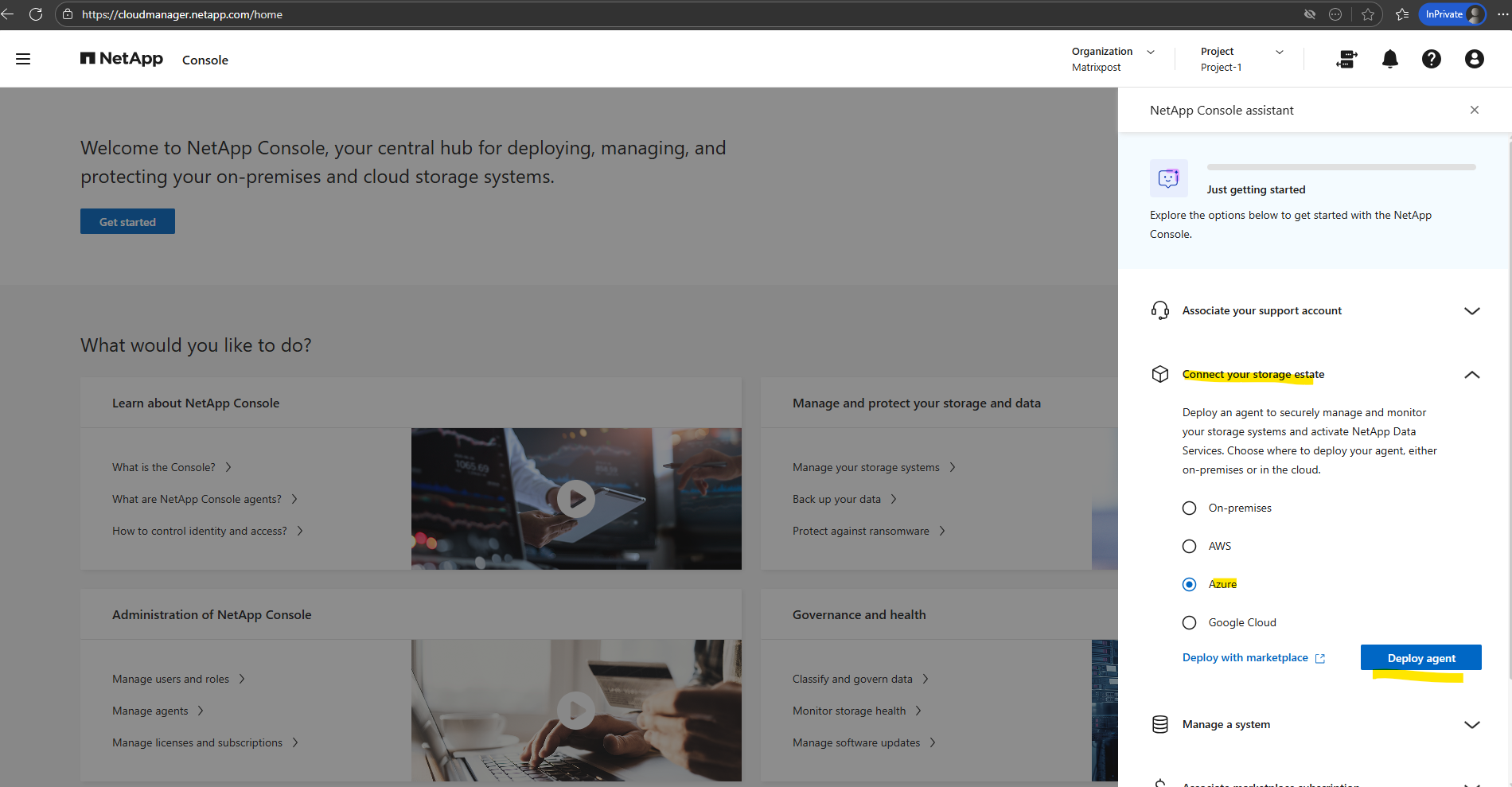Click the Just getting started progress bar
Image resolution: width=1512 pixels, height=787 pixels.
tap(1341, 167)
